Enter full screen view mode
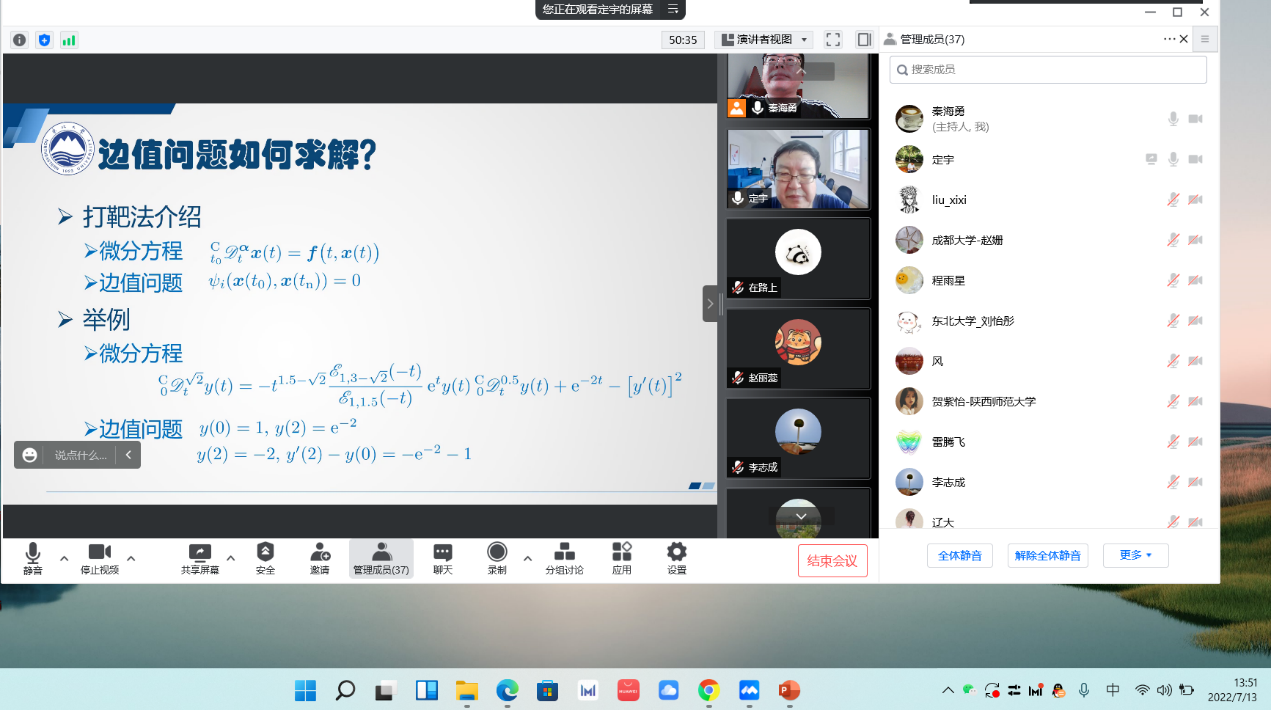Screen dimensions: 1271x710 (x=833, y=40)
